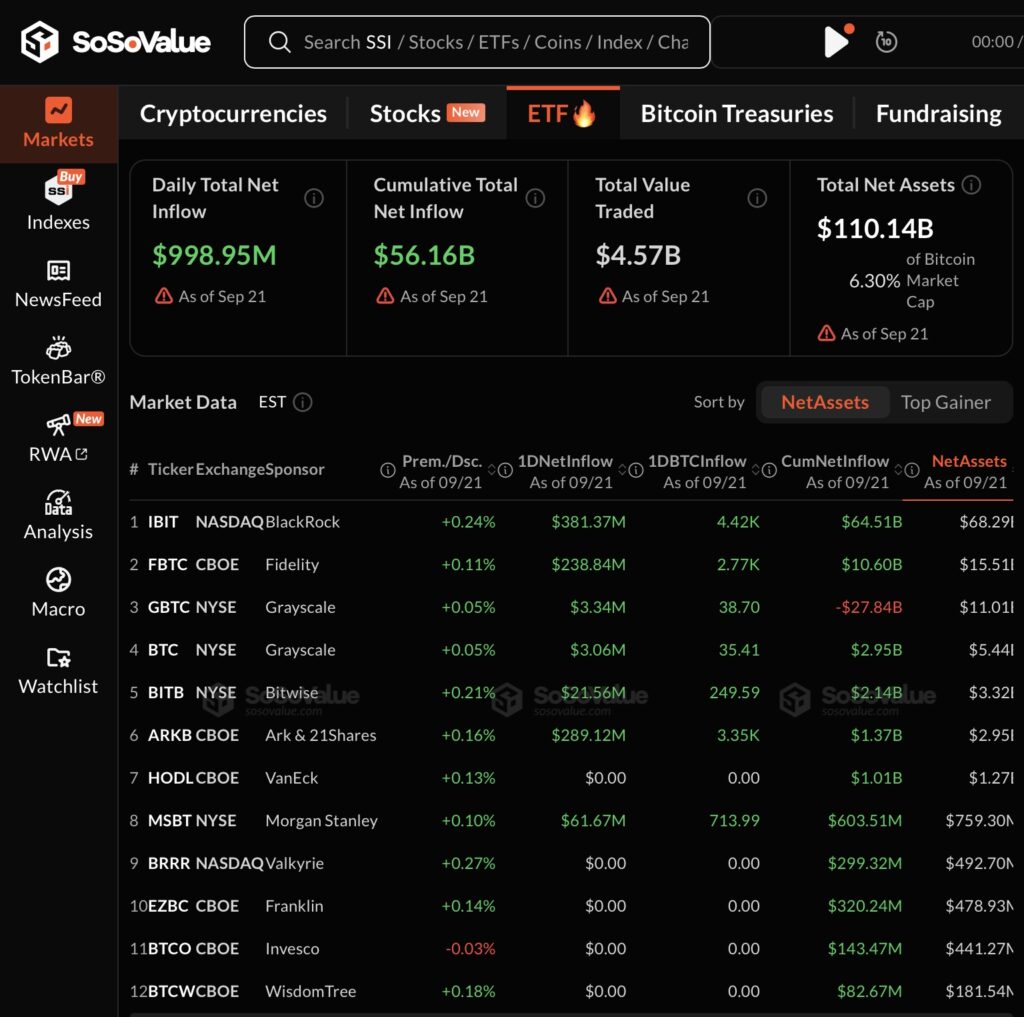
Task: Open the ARKB ticker row
Action: [x=571, y=735]
